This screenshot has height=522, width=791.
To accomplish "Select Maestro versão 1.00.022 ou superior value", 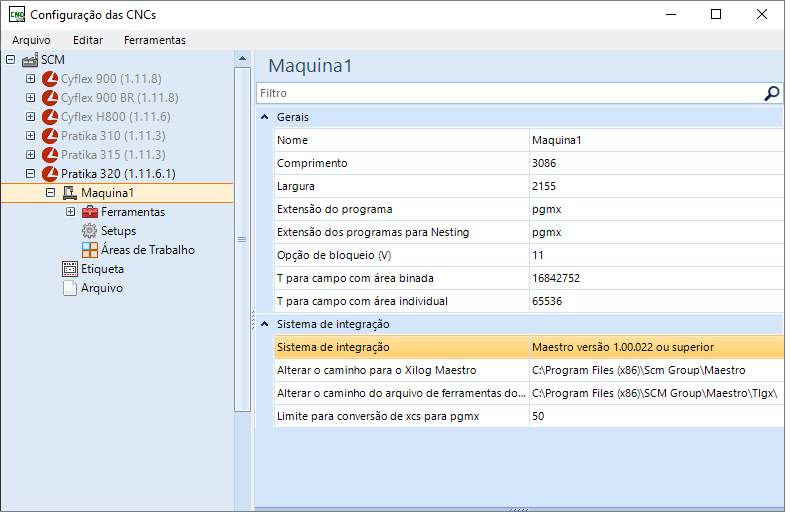I will coord(656,347).
